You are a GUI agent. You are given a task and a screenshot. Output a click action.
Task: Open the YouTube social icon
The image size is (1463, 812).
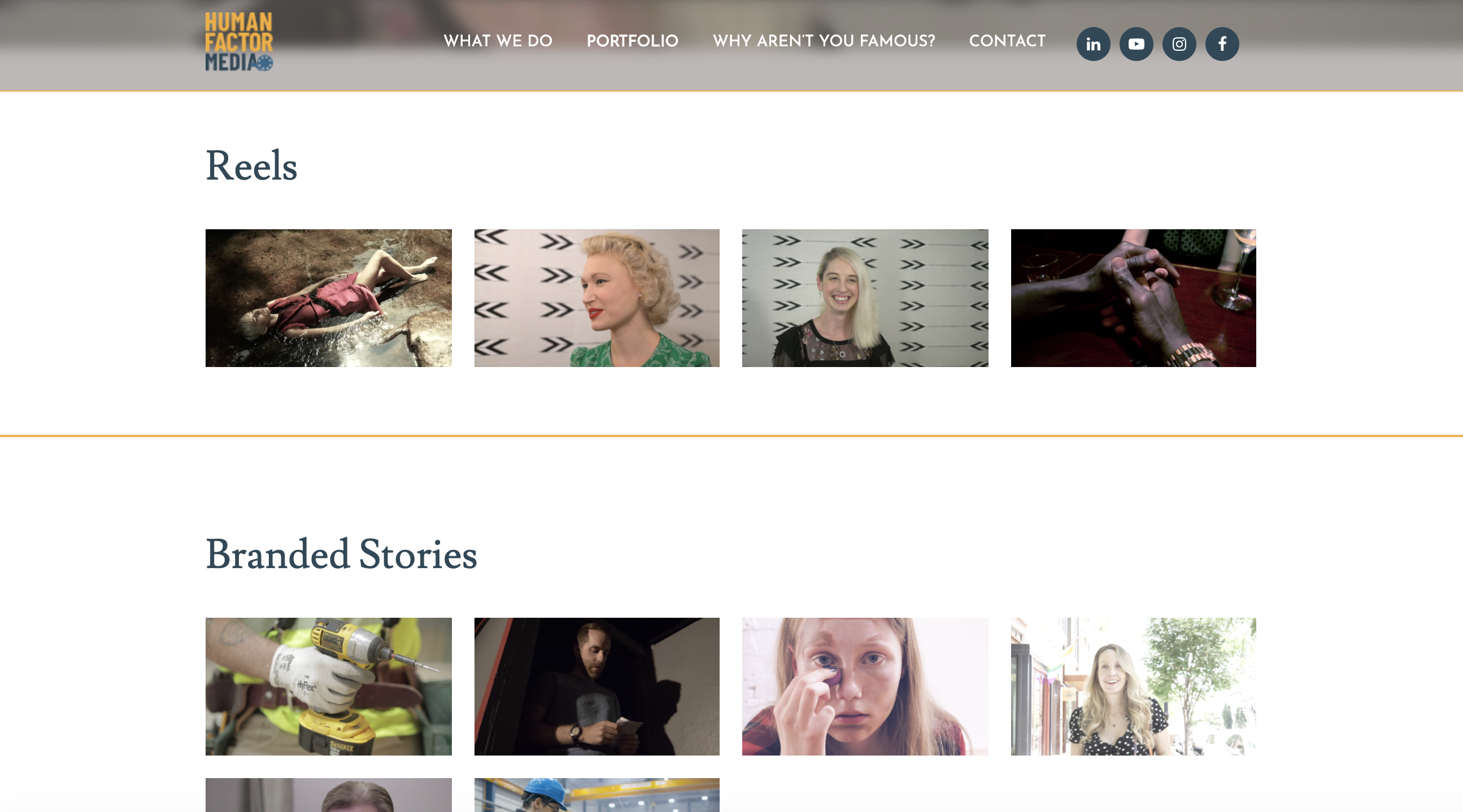pyautogui.click(x=1136, y=43)
